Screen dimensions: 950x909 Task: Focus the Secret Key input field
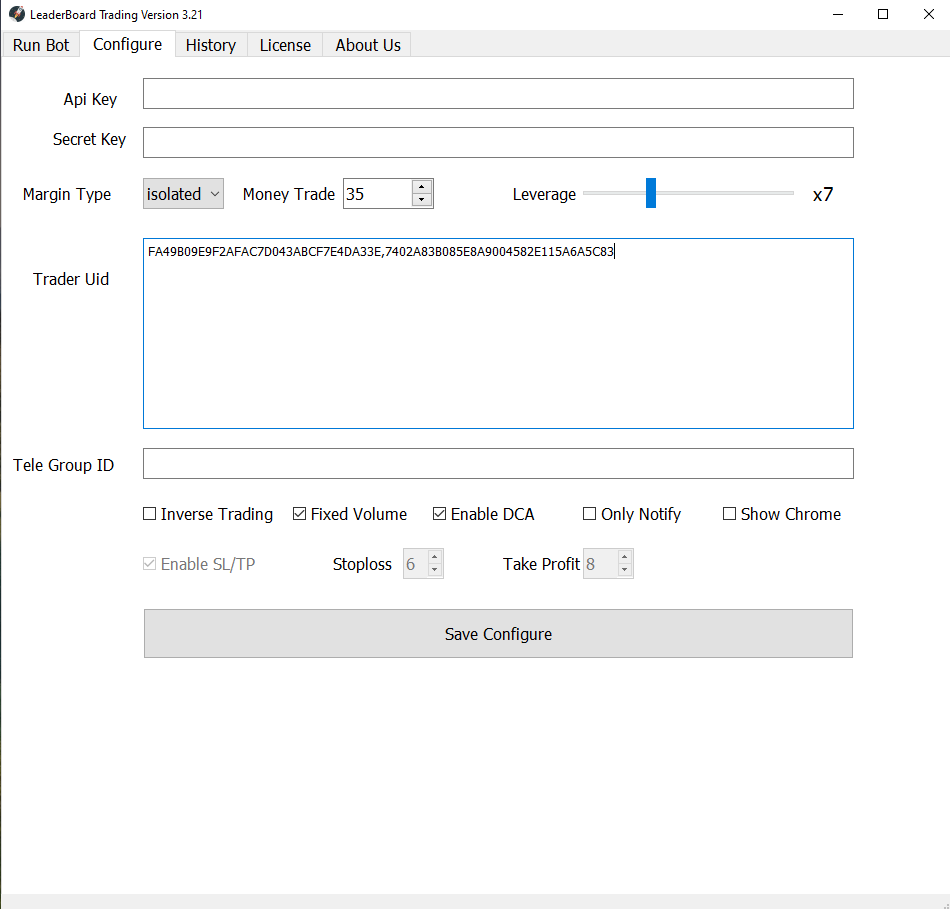click(498, 142)
